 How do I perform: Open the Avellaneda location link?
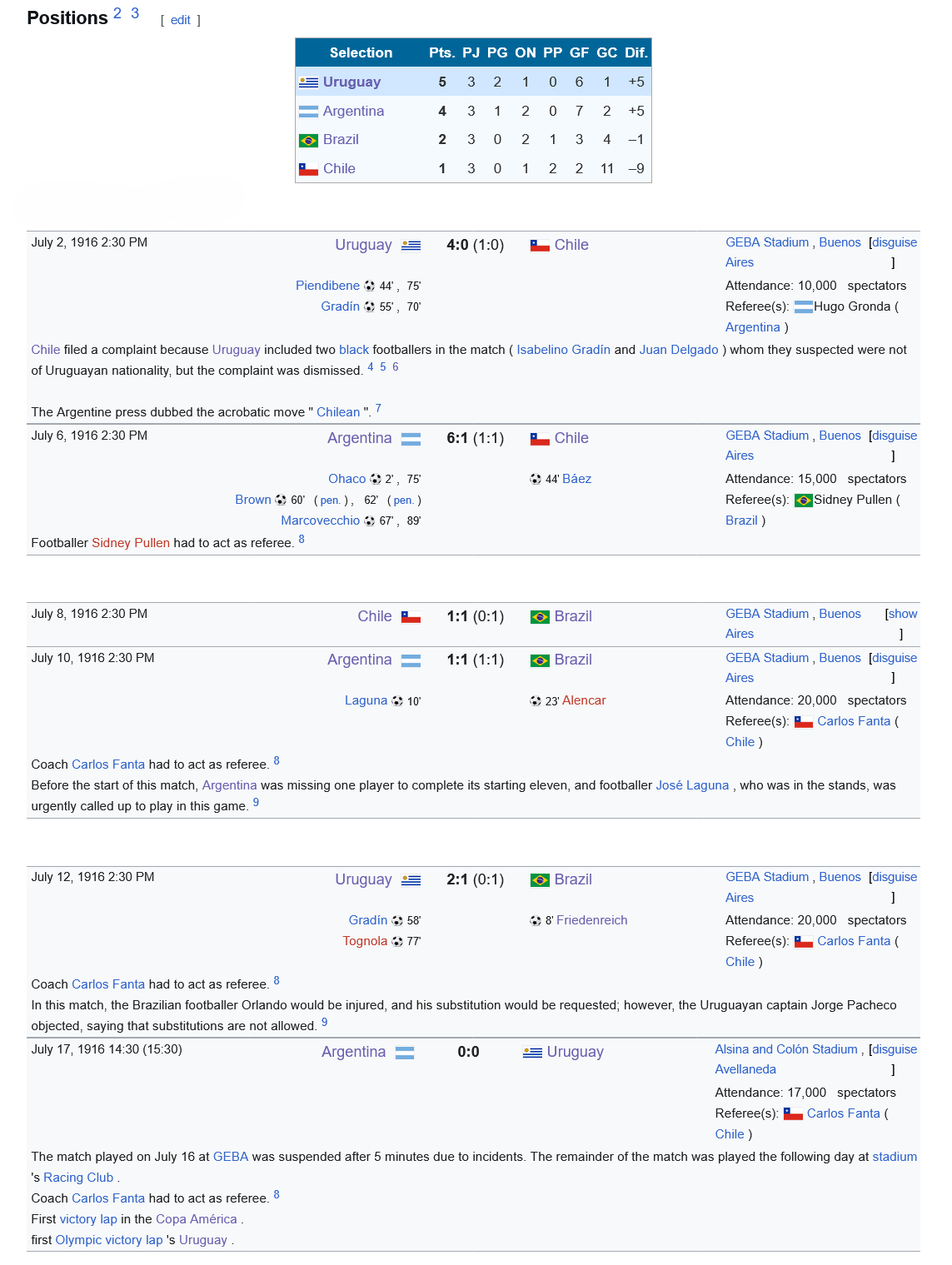pyautogui.click(x=745, y=1069)
